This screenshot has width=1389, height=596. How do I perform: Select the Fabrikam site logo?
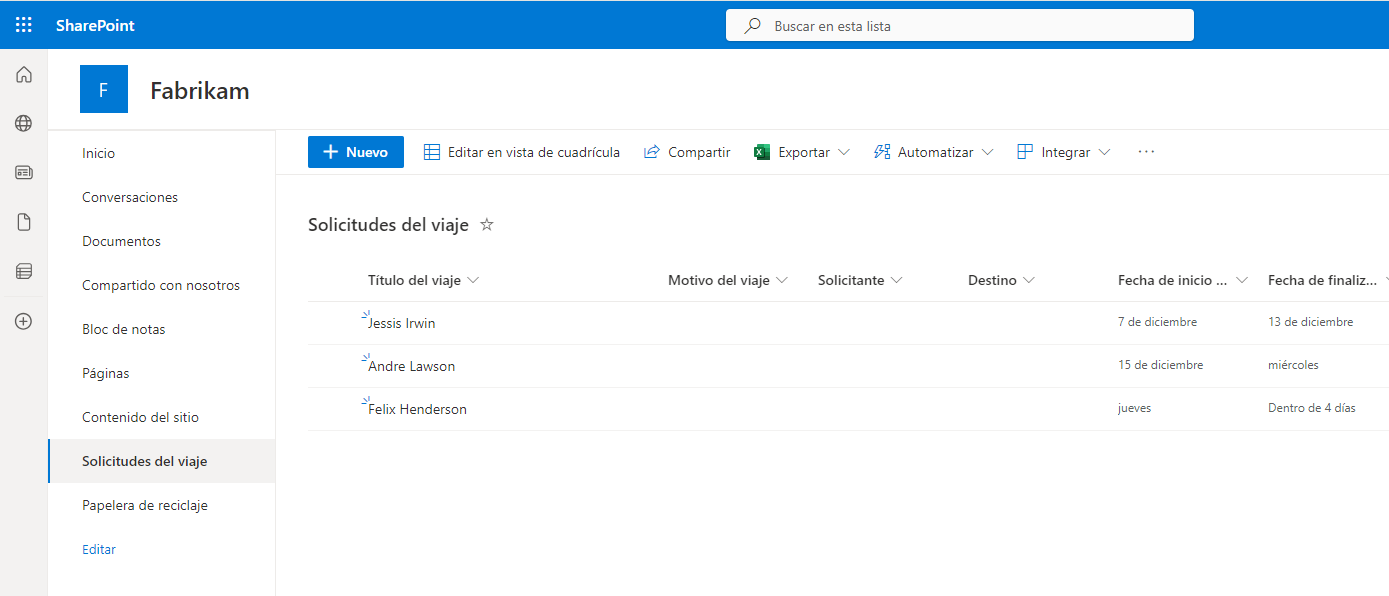pos(103,89)
